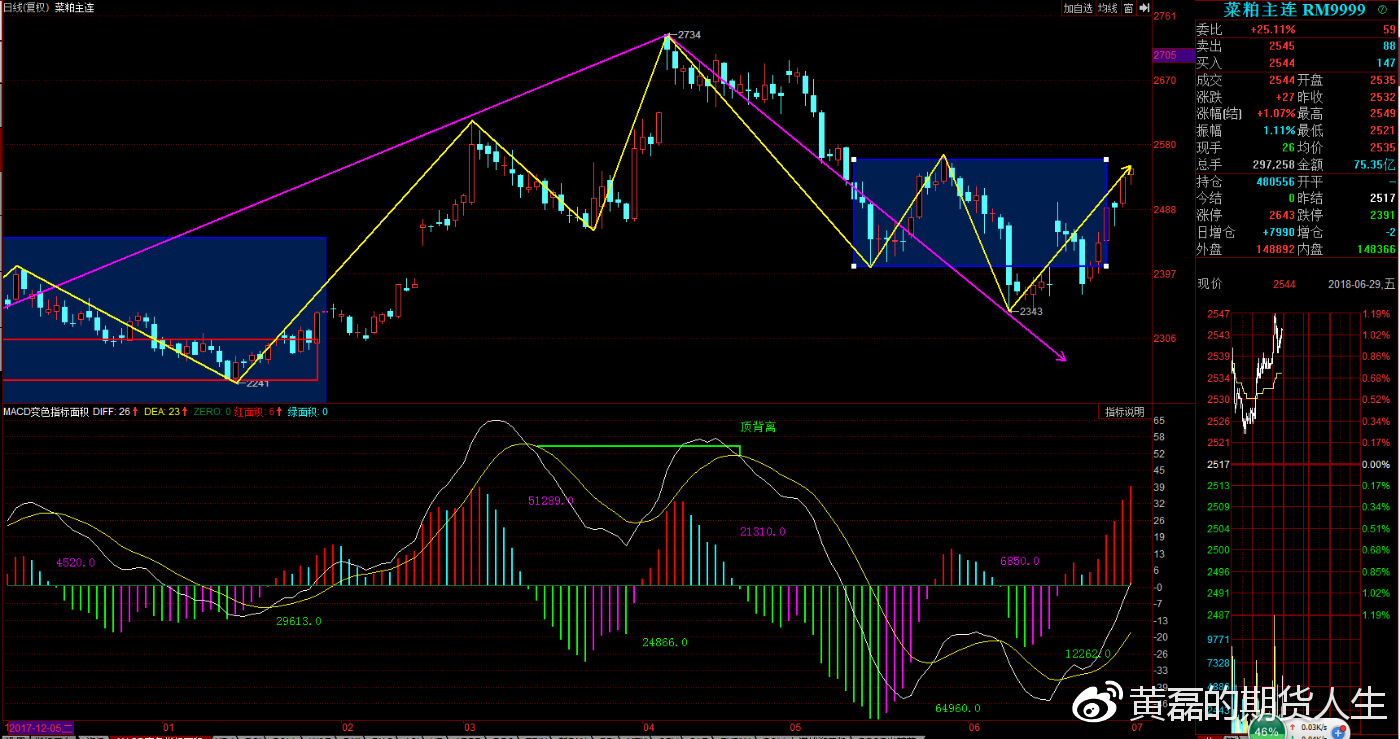Image resolution: width=1400 pixels, height=739 pixels.
Task: Click the MACD变色指标面积 indicator name
Action: 46,411
